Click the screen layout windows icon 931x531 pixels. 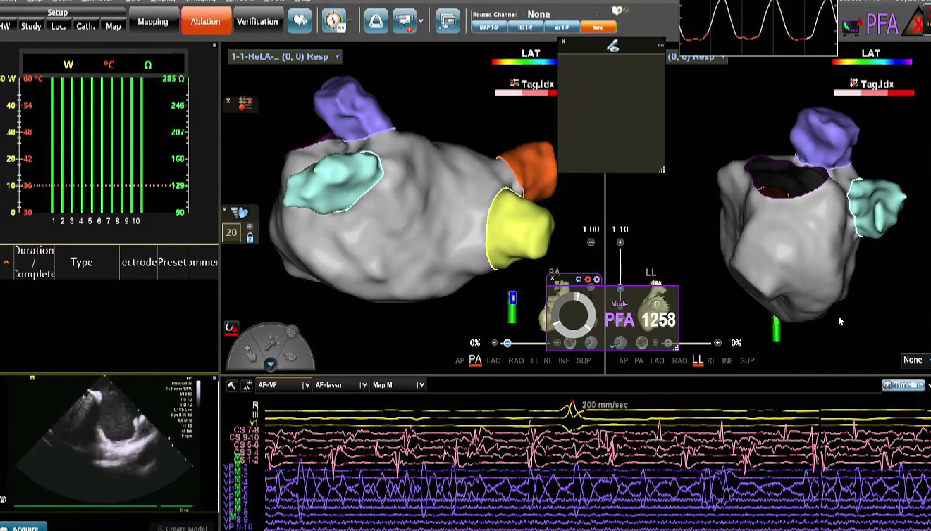click(448, 19)
